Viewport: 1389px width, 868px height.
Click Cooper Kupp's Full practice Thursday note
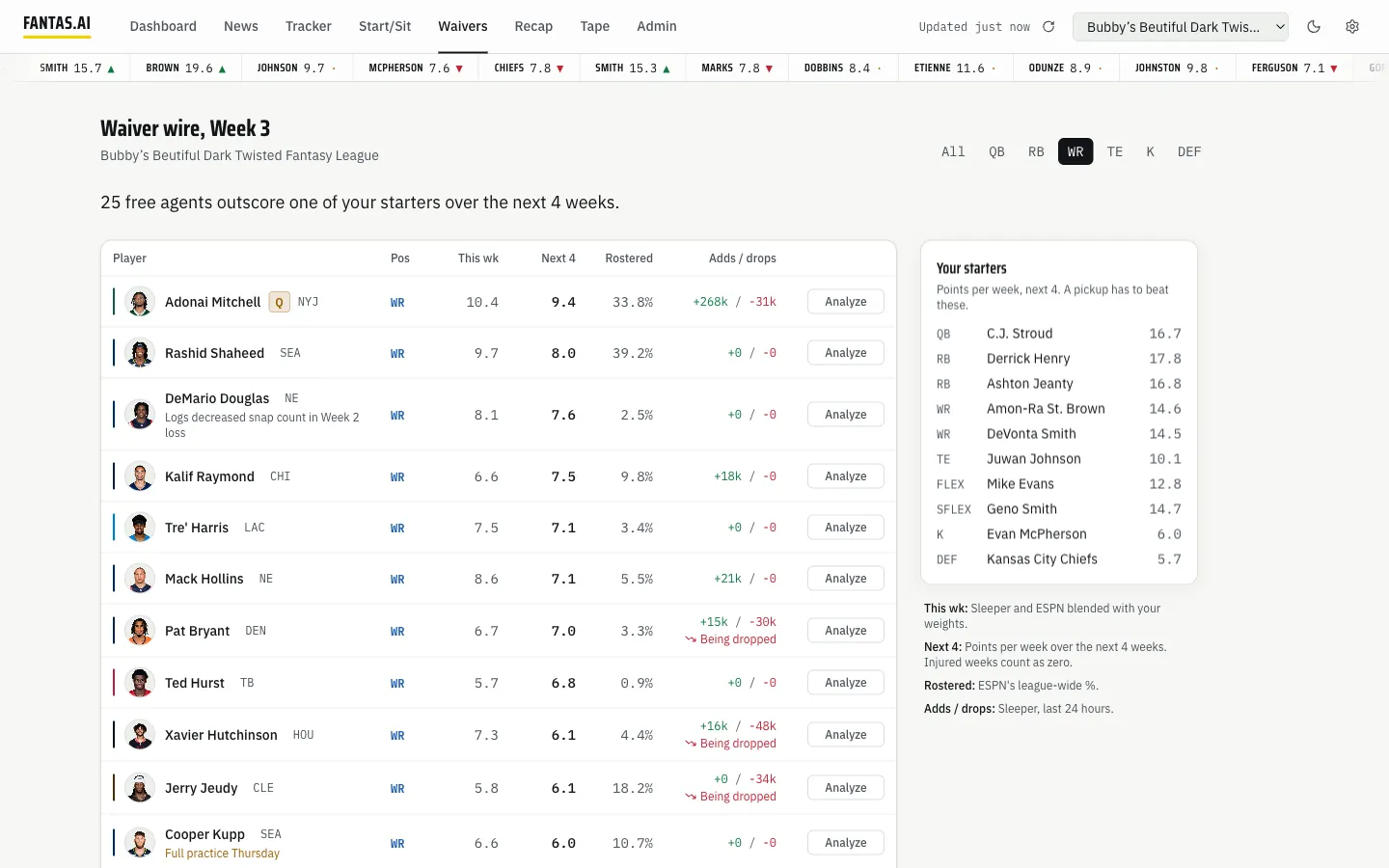[222, 854]
